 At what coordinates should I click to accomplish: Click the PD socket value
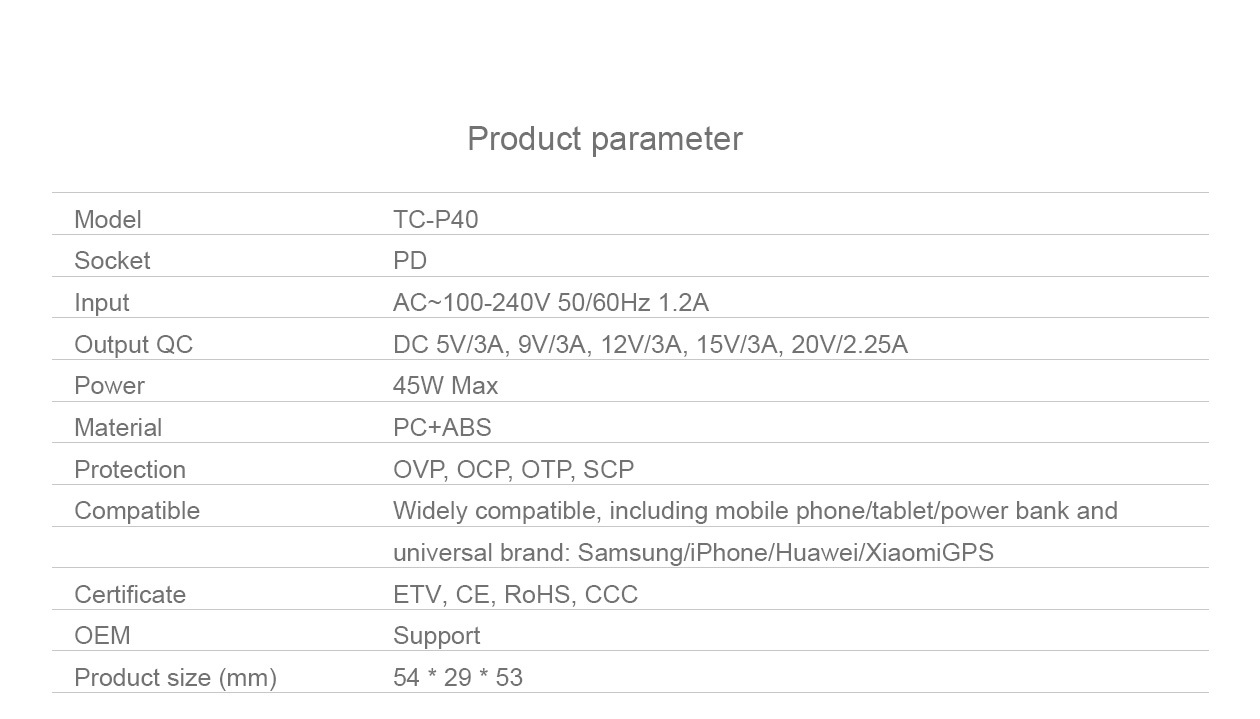410,261
